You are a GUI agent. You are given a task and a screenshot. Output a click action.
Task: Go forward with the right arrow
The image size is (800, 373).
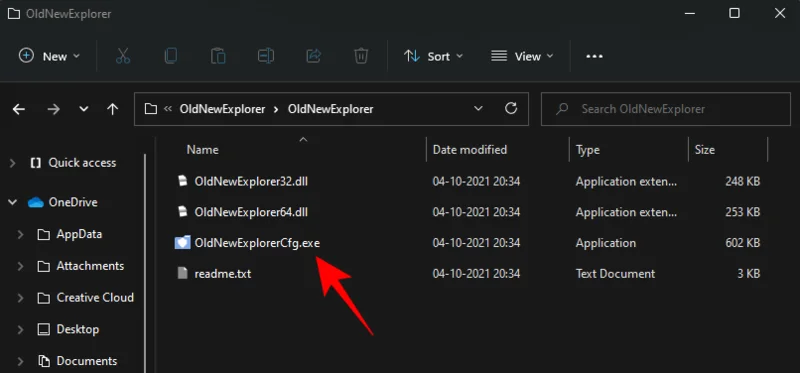(54, 109)
